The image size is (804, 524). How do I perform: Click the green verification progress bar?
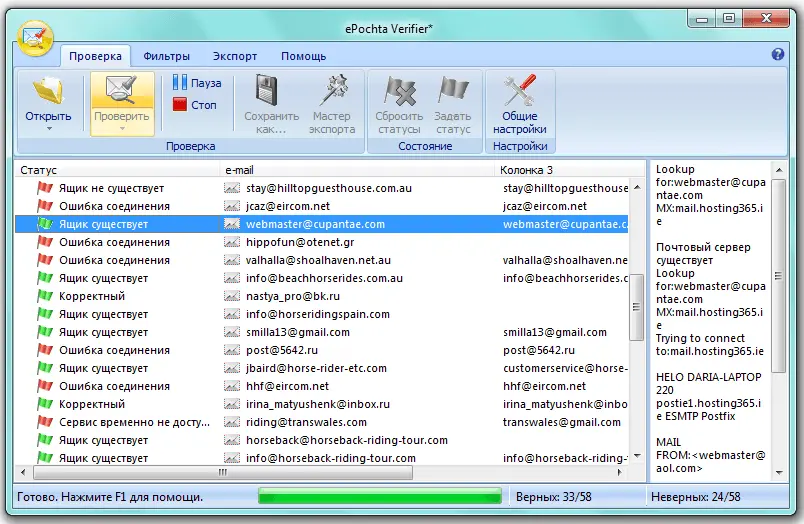tap(380, 496)
